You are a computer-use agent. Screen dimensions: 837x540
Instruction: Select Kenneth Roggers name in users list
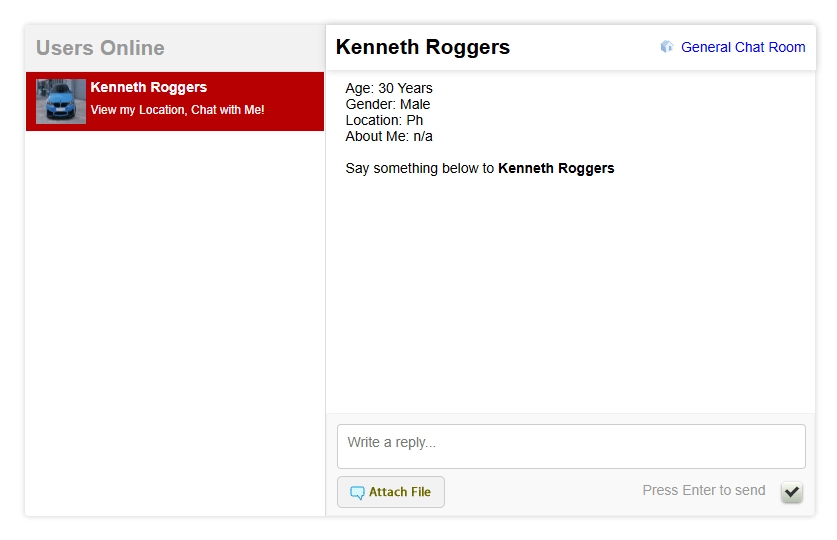click(x=148, y=87)
